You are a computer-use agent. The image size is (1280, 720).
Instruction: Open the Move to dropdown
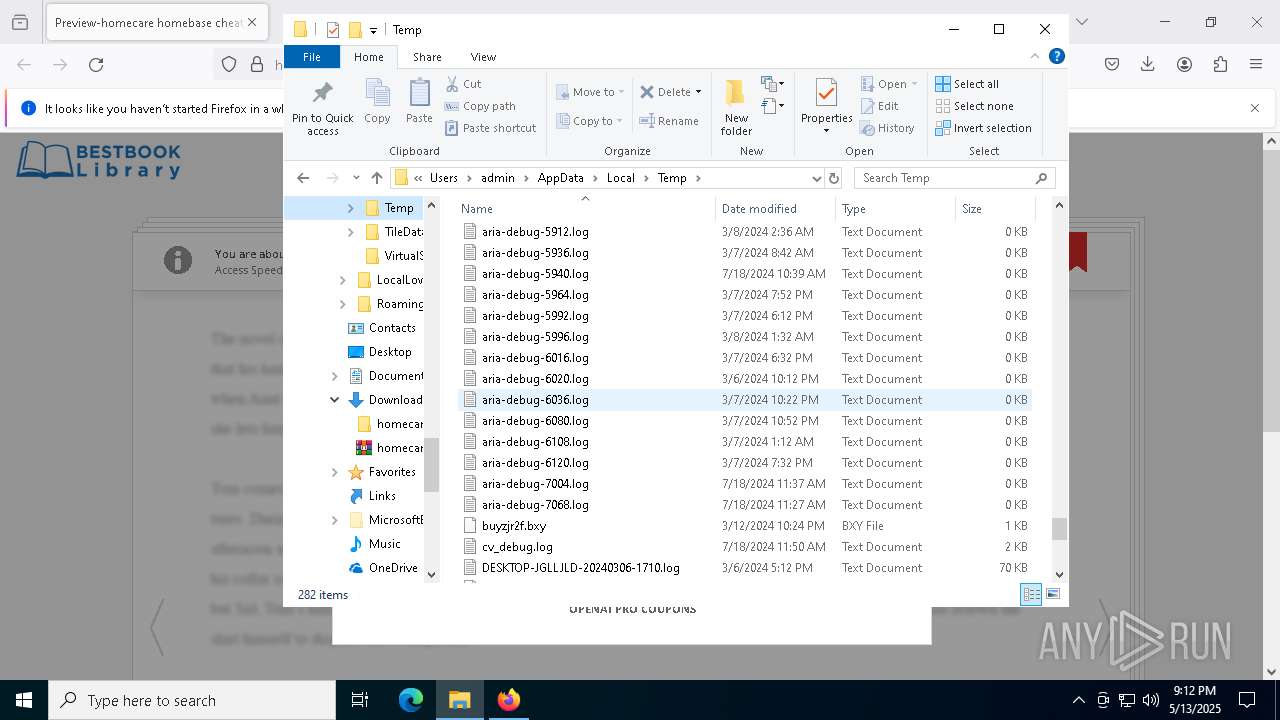(590, 92)
